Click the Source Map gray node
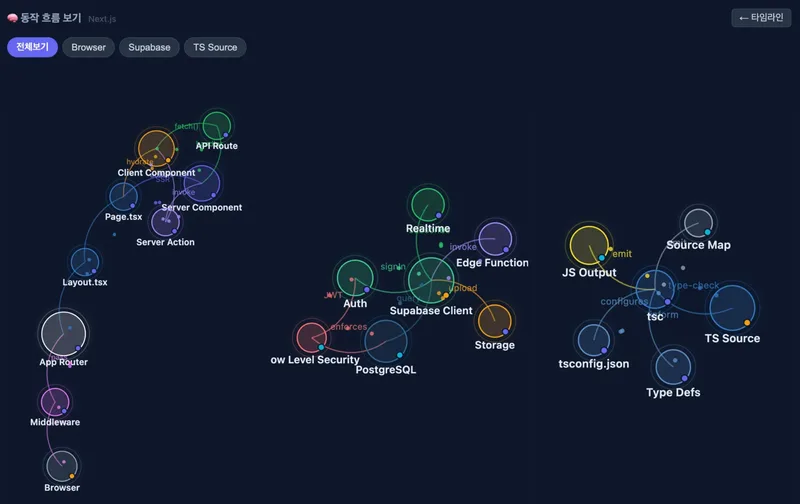800x504 pixels. tap(698, 222)
